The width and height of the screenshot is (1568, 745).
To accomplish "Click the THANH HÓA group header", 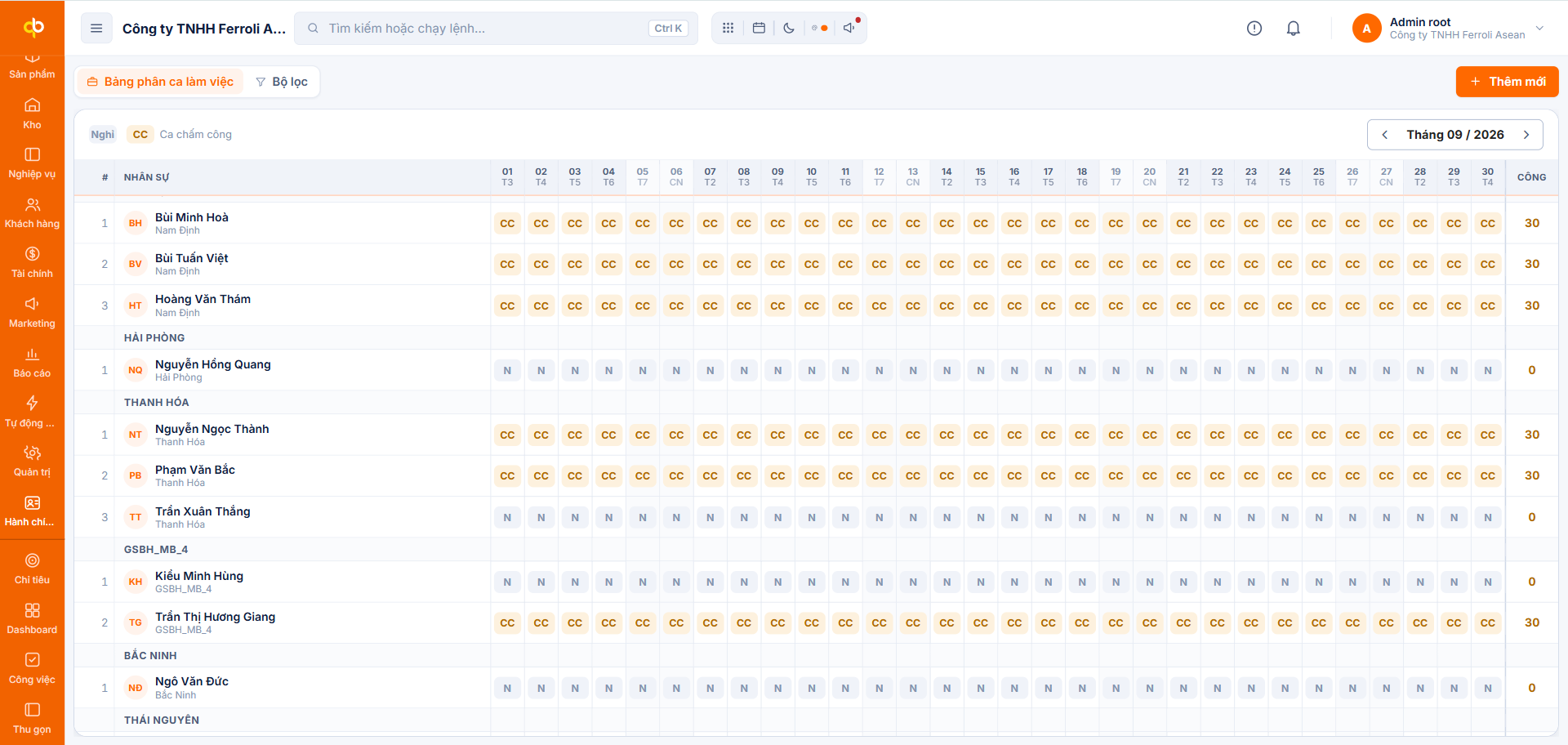I will 157,402.
